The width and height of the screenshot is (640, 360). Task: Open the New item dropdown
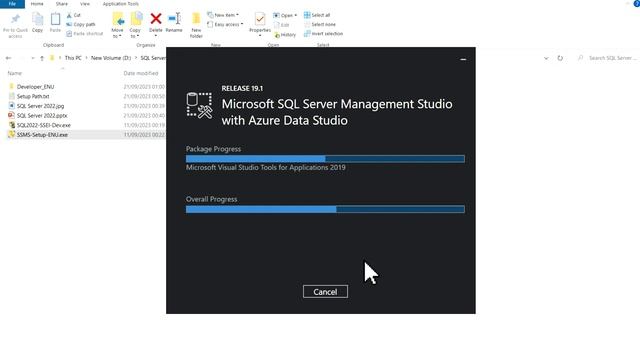[223, 15]
